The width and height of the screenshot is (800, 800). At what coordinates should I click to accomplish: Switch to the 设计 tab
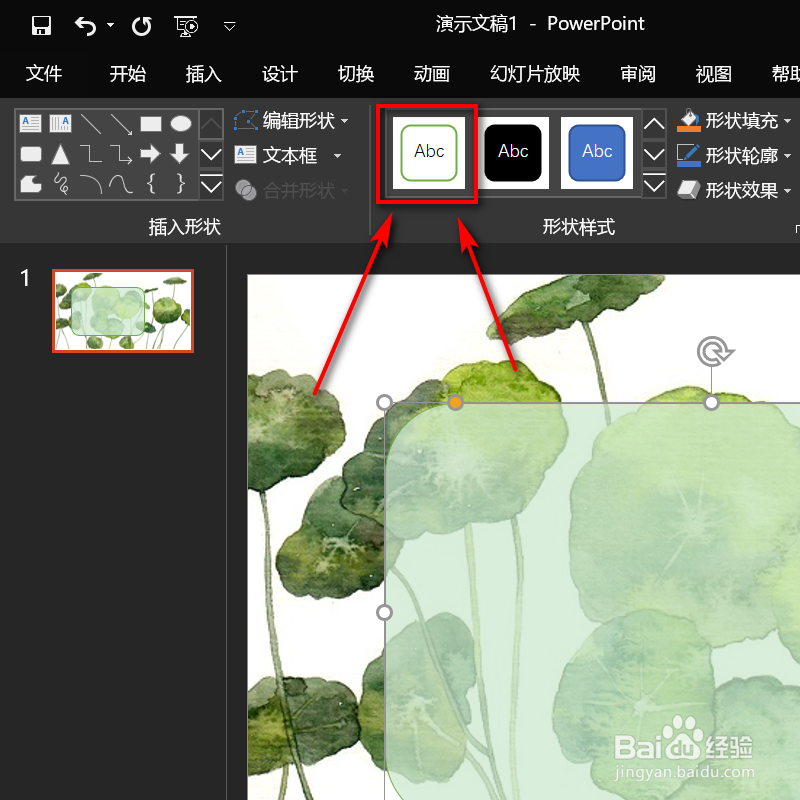[x=280, y=73]
